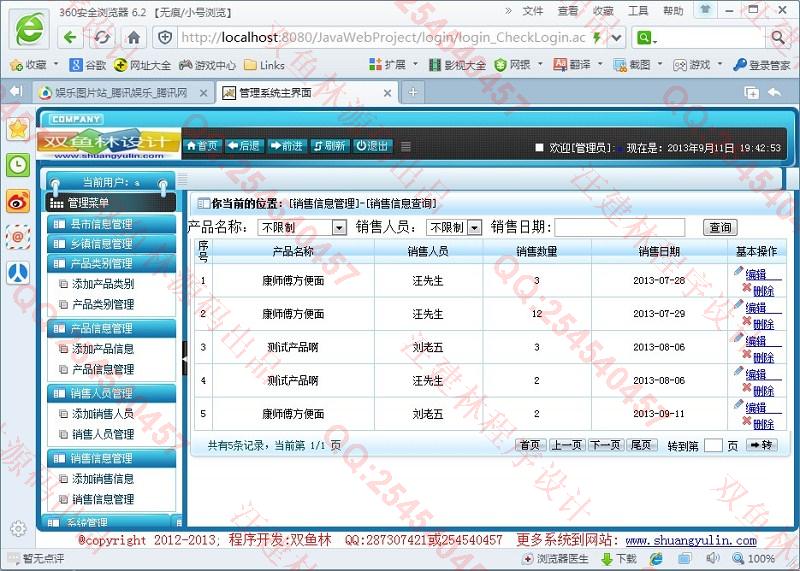
Task: Expand 乡镇信息管理 menu section
Action: [x=111, y=244]
